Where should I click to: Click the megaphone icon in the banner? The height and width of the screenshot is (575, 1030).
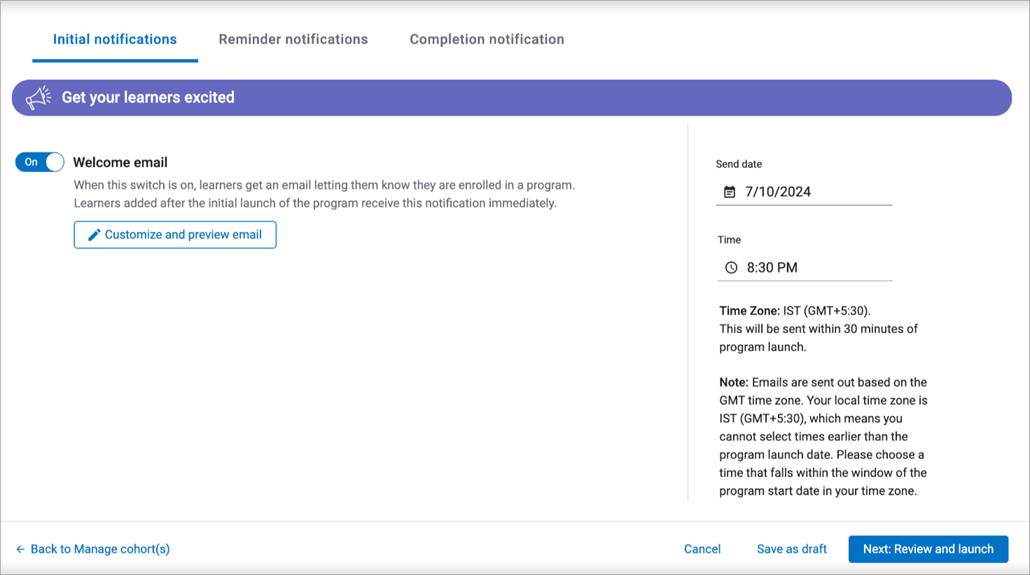pos(38,98)
